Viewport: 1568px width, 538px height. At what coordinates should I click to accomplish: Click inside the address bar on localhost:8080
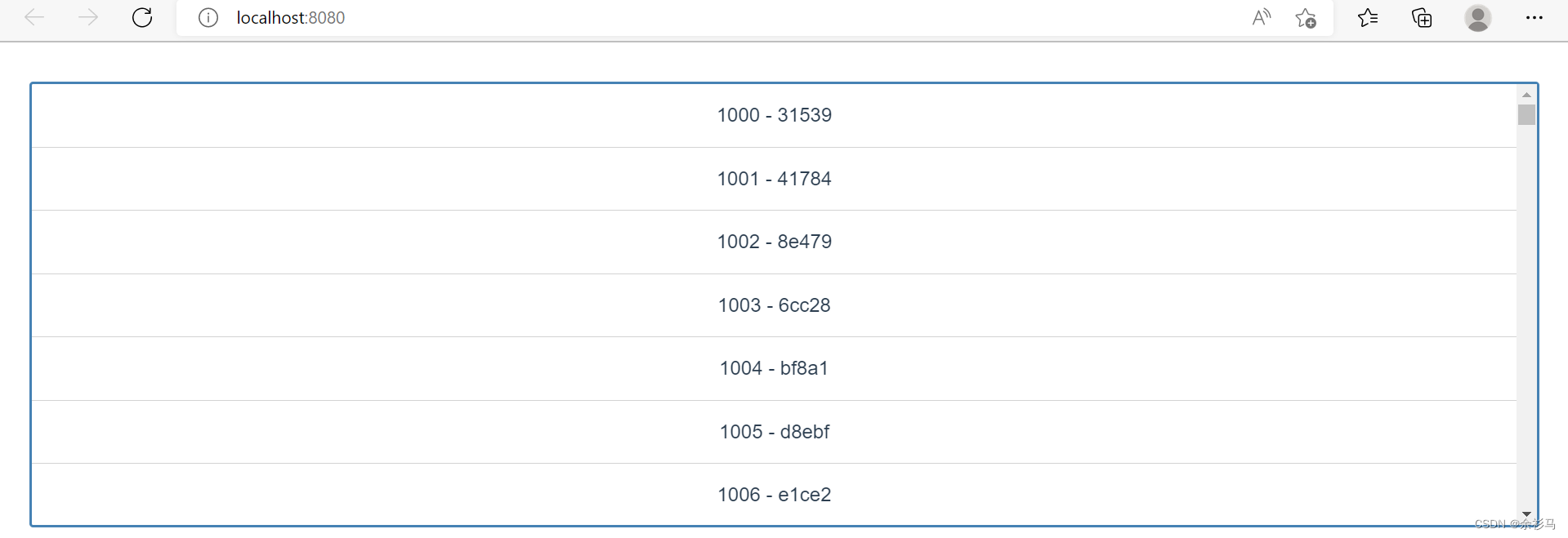[x=291, y=17]
